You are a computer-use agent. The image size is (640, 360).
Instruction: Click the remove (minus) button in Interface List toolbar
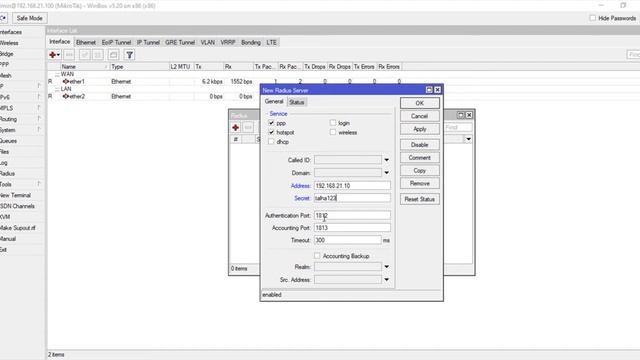click(x=69, y=55)
